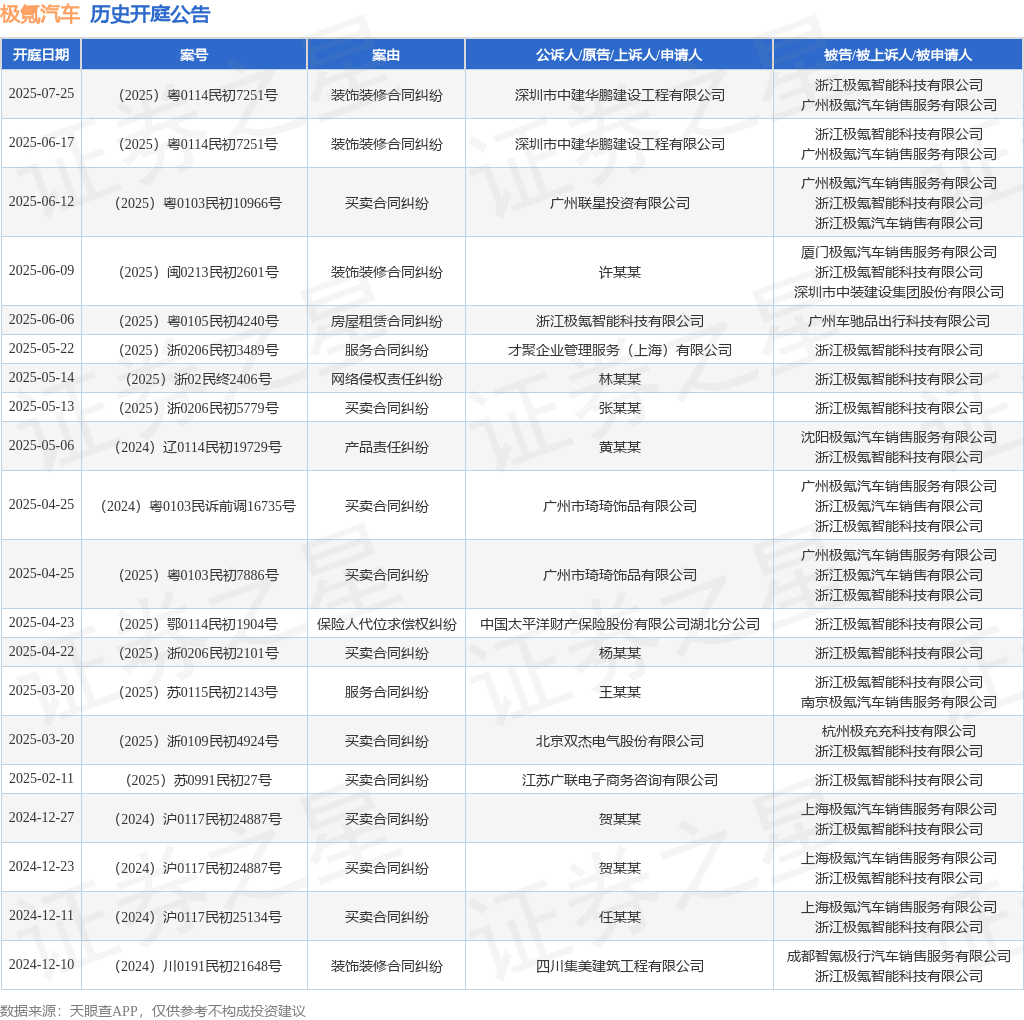Click the title text 极氪汽车
The image size is (1024, 1020).
[x=40, y=14]
